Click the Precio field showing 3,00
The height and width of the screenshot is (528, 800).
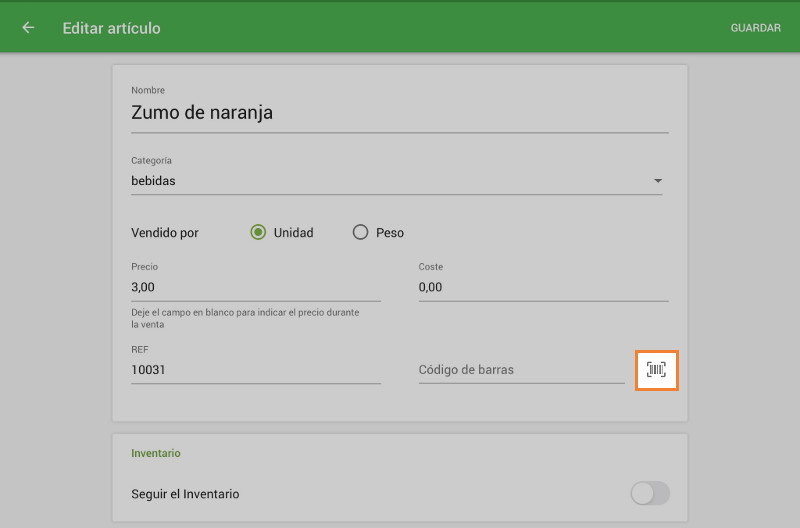(x=255, y=287)
